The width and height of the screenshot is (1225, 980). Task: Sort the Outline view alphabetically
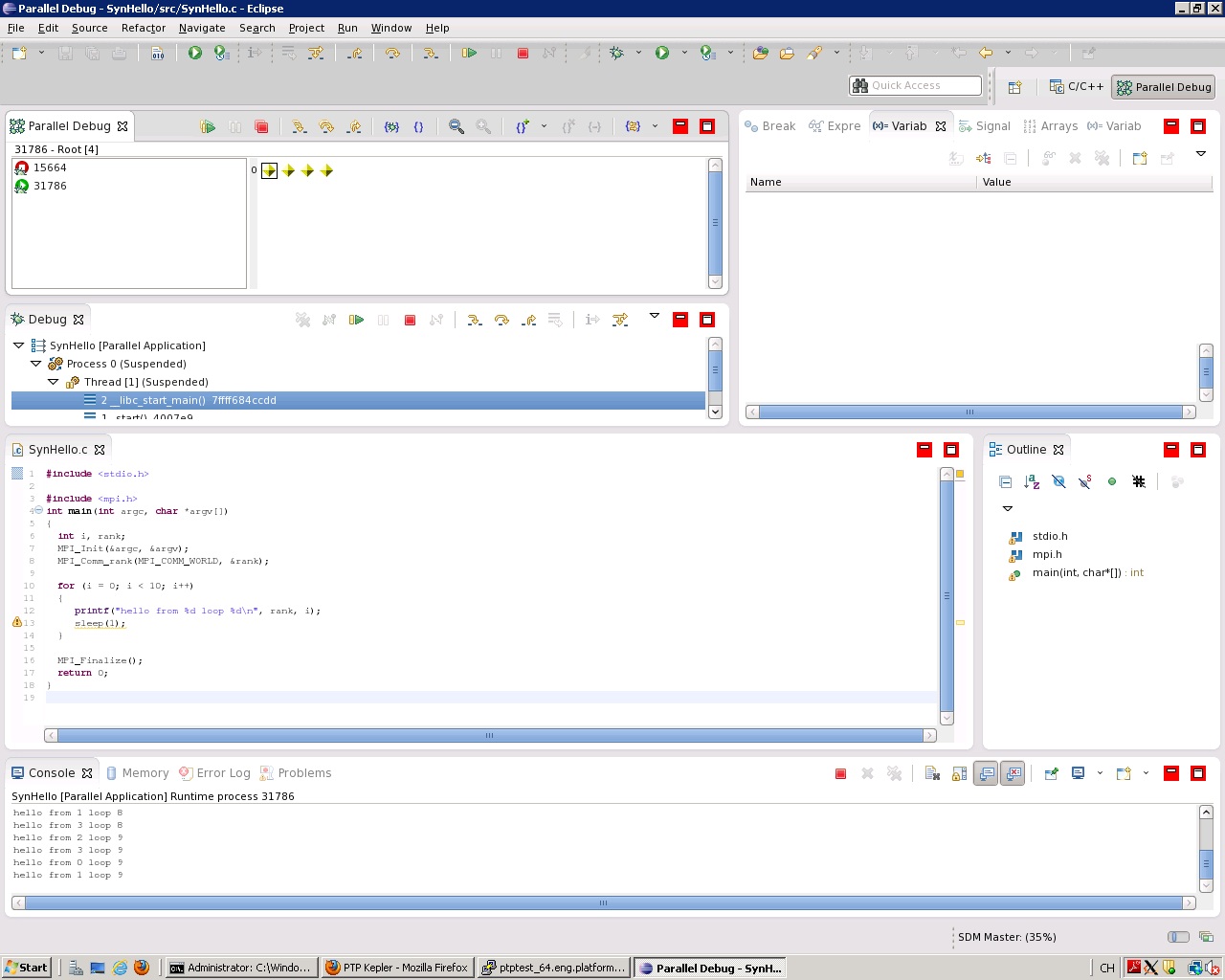(x=1032, y=482)
